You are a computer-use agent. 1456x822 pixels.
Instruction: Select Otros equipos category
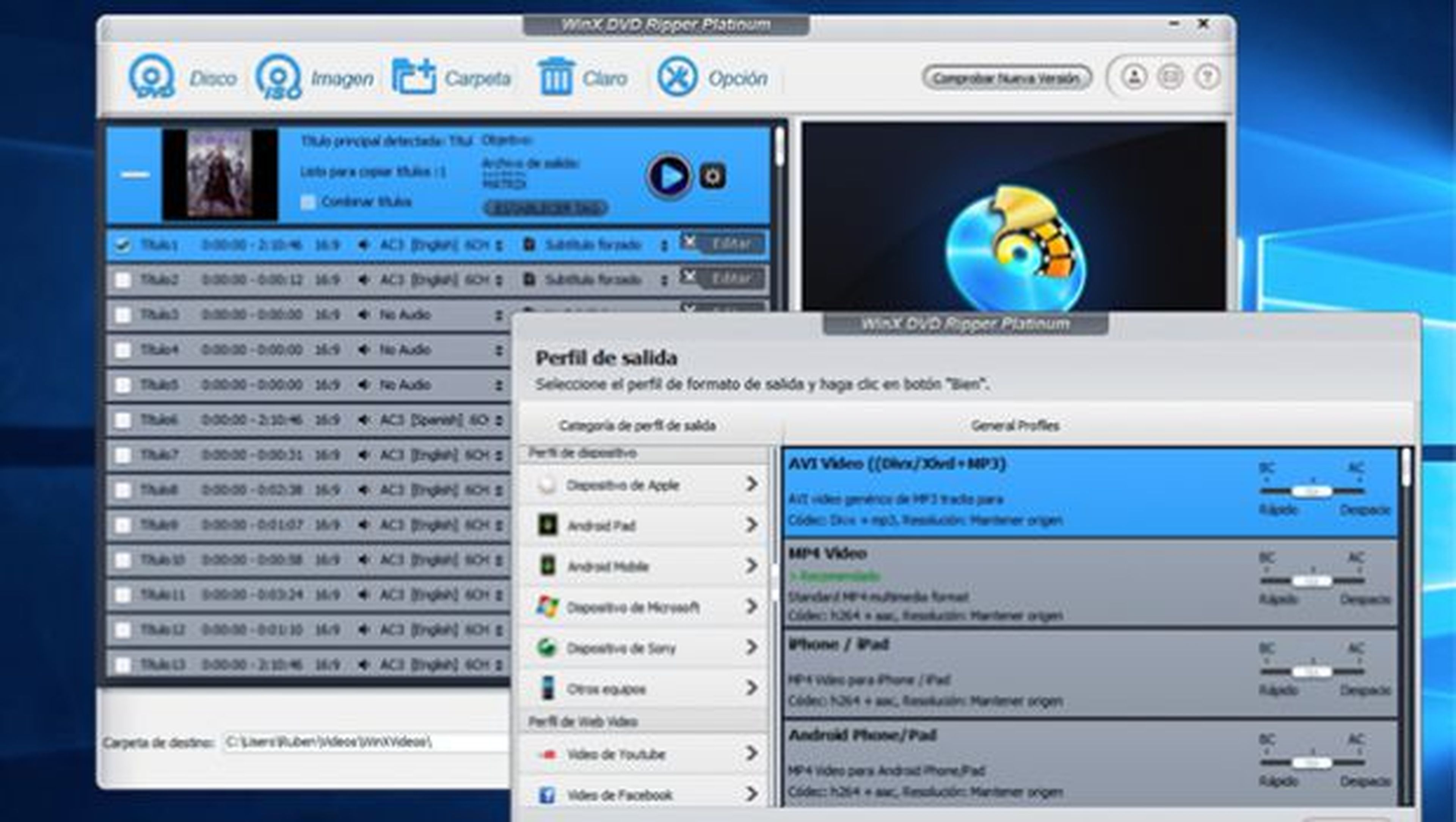click(644, 689)
